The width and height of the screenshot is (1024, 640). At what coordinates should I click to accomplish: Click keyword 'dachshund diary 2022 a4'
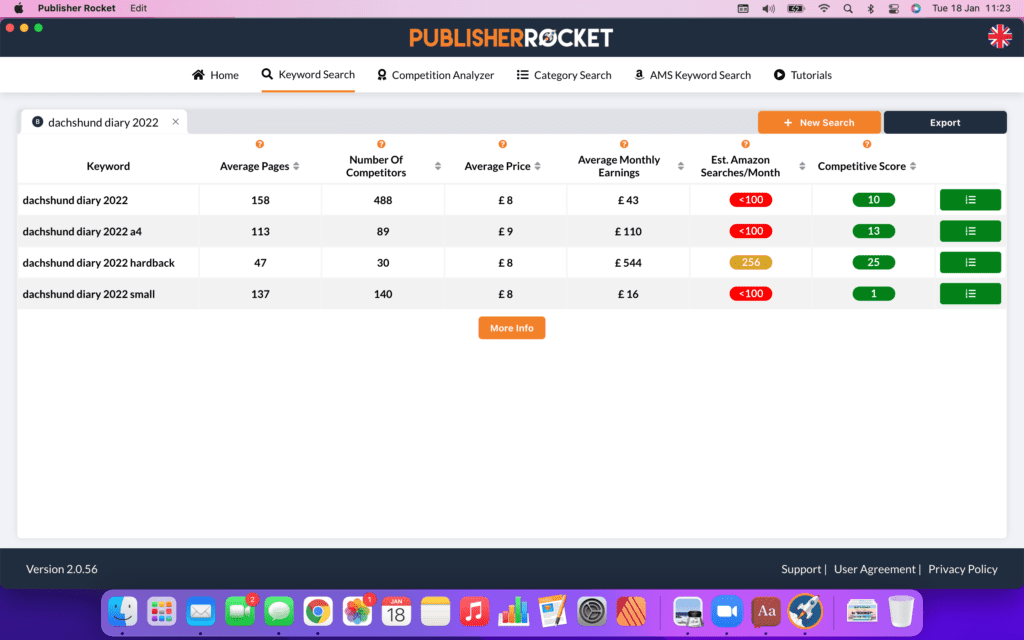pyautogui.click(x=82, y=231)
